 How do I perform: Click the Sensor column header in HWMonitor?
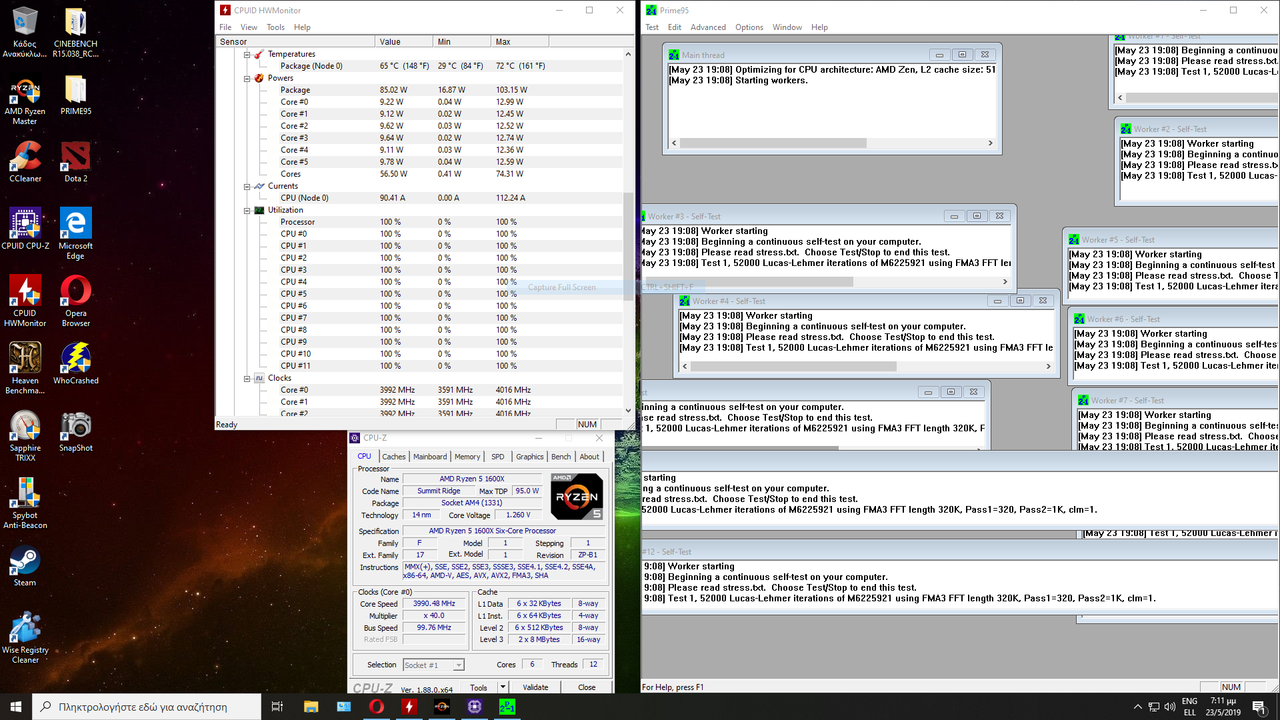click(296, 42)
